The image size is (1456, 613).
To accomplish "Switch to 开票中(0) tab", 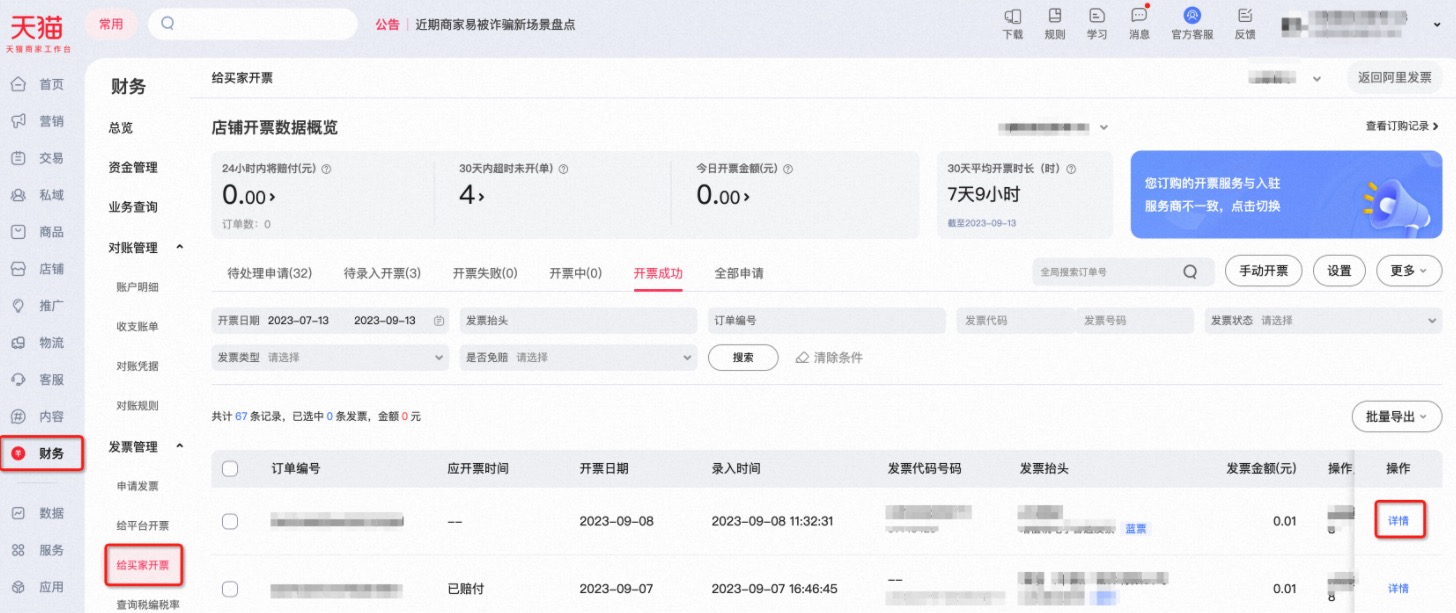I will (x=576, y=273).
